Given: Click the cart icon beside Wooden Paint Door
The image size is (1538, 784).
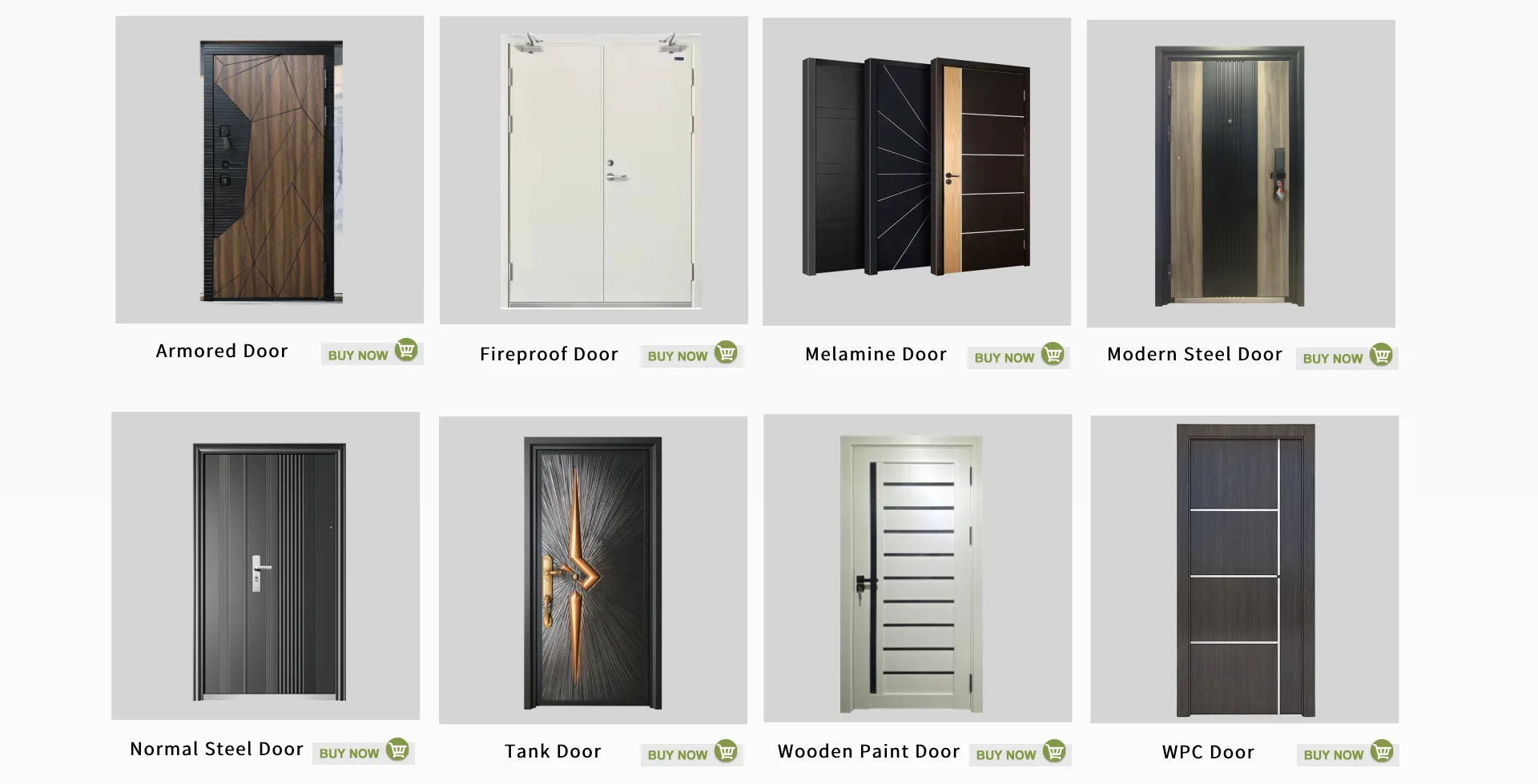Looking at the screenshot, I should [x=1054, y=751].
